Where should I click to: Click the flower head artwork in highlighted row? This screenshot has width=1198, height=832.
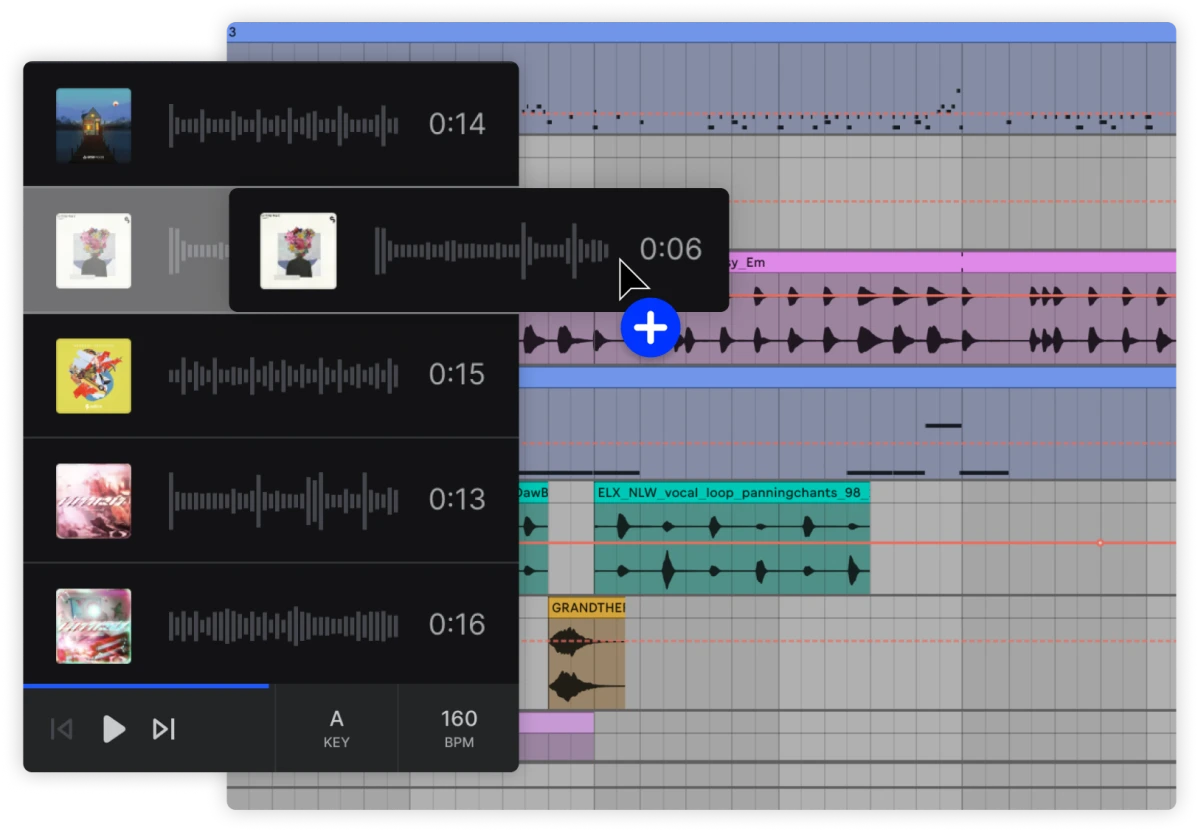pos(93,251)
